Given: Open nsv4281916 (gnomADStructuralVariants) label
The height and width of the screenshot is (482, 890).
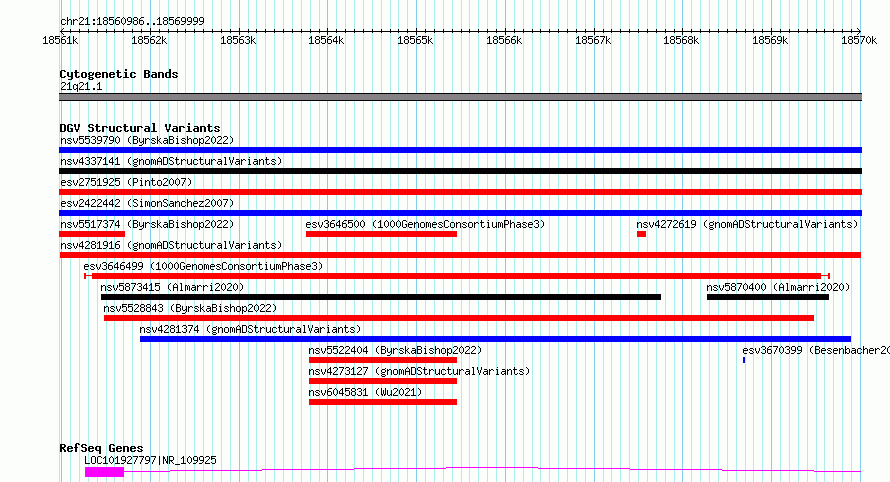Looking at the screenshot, I should coord(171,245).
